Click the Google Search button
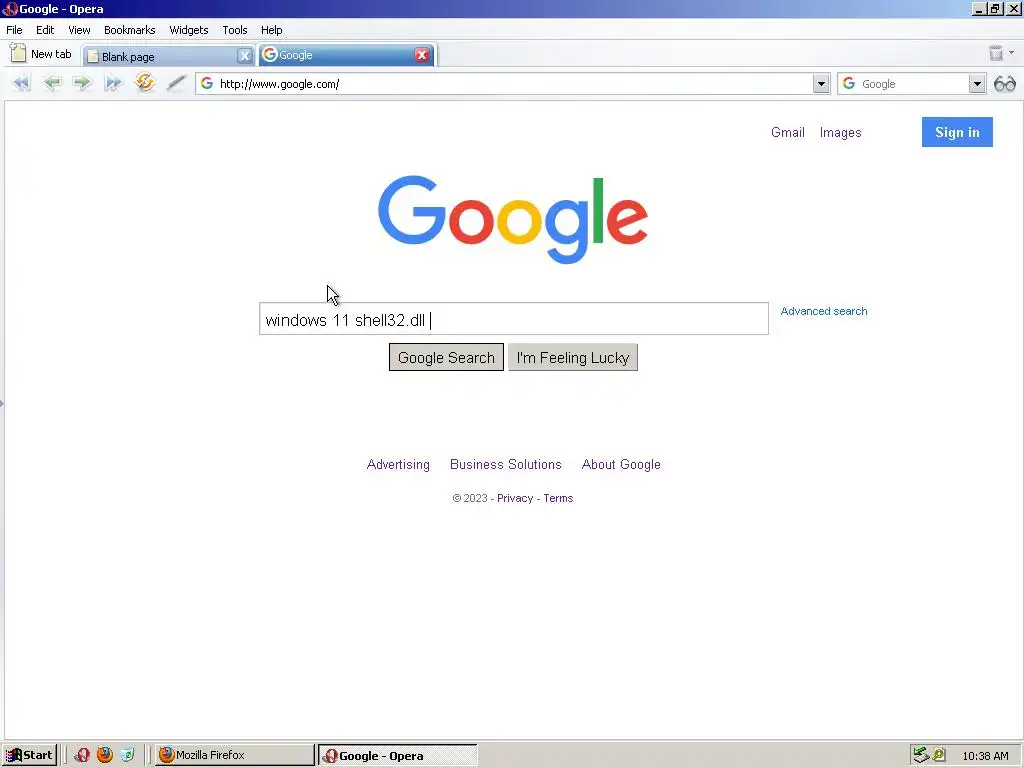Image resolution: width=1024 pixels, height=768 pixels. (446, 357)
